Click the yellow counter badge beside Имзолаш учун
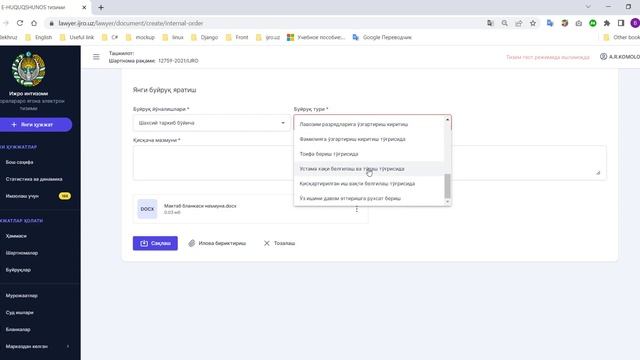Image resolution: width=640 pixels, height=360 pixels. (x=64, y=196)
